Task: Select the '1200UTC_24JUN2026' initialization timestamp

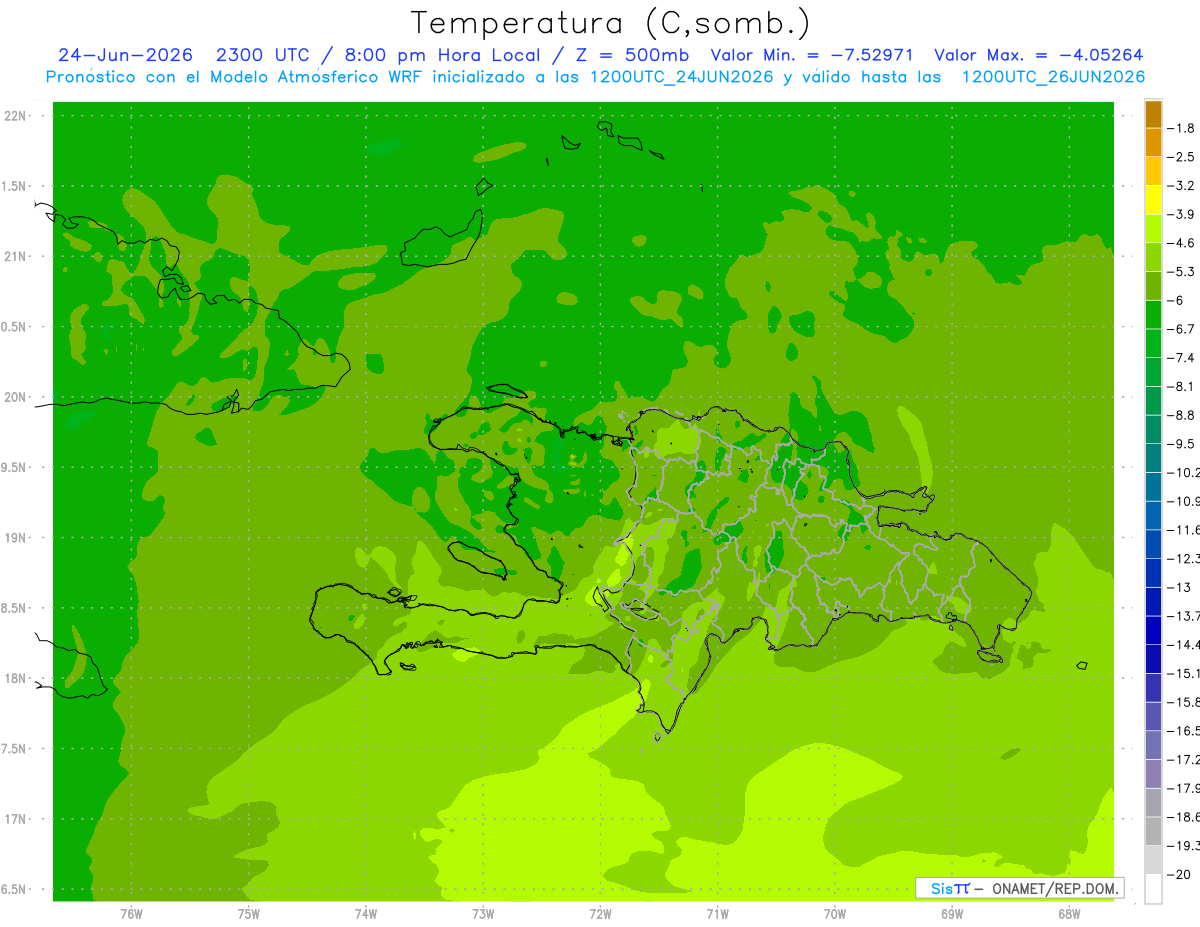Action: coord(681,77)
